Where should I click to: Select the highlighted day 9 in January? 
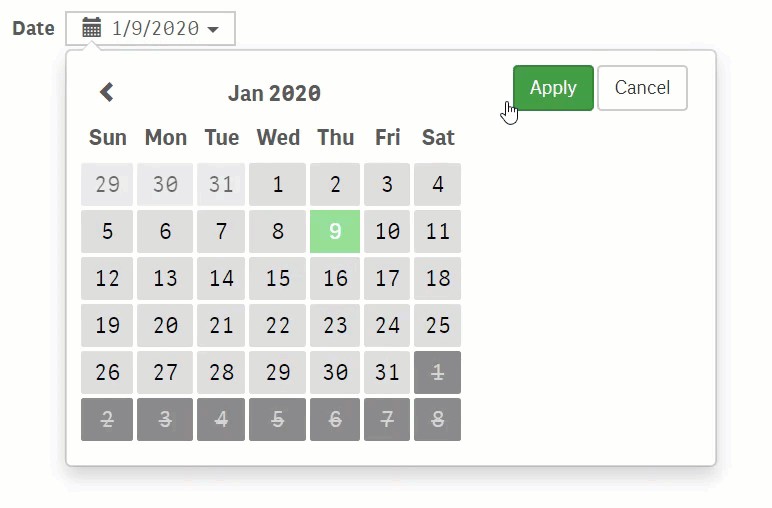click(335, 231)
